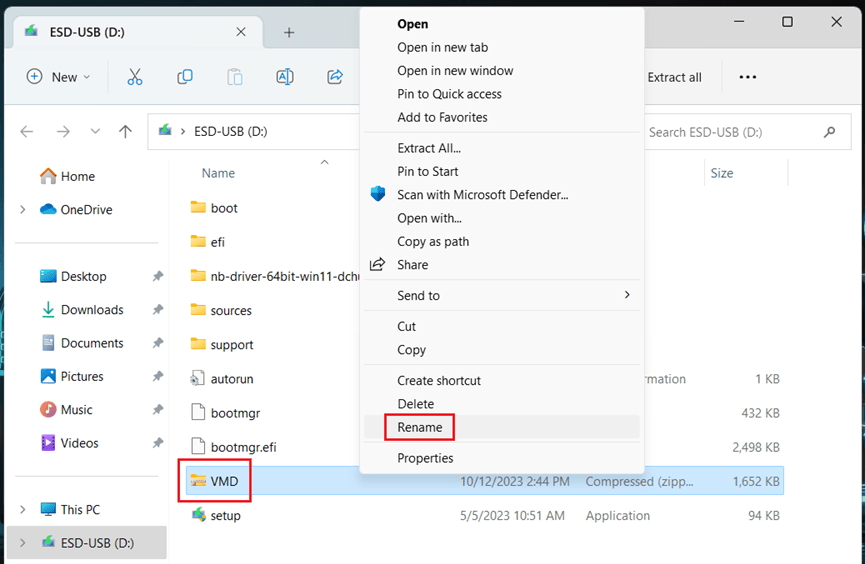This screenshot has height=564, width=865.
Task: Select Rename in the context menu
Action: pos(420,427)
